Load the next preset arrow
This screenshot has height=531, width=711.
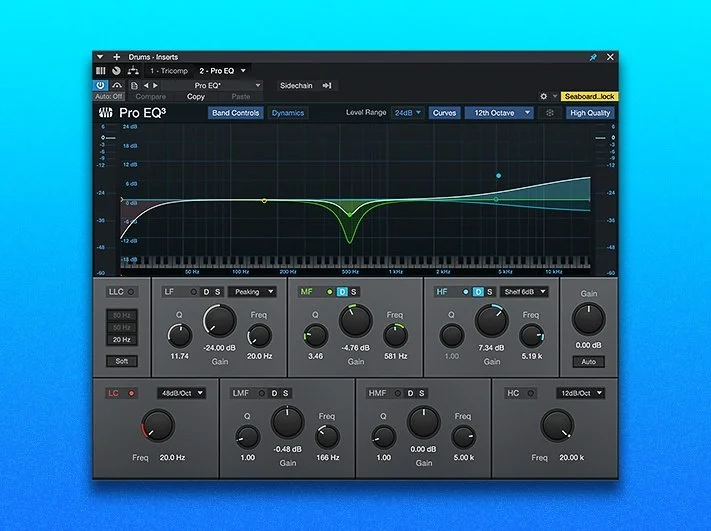155,85
